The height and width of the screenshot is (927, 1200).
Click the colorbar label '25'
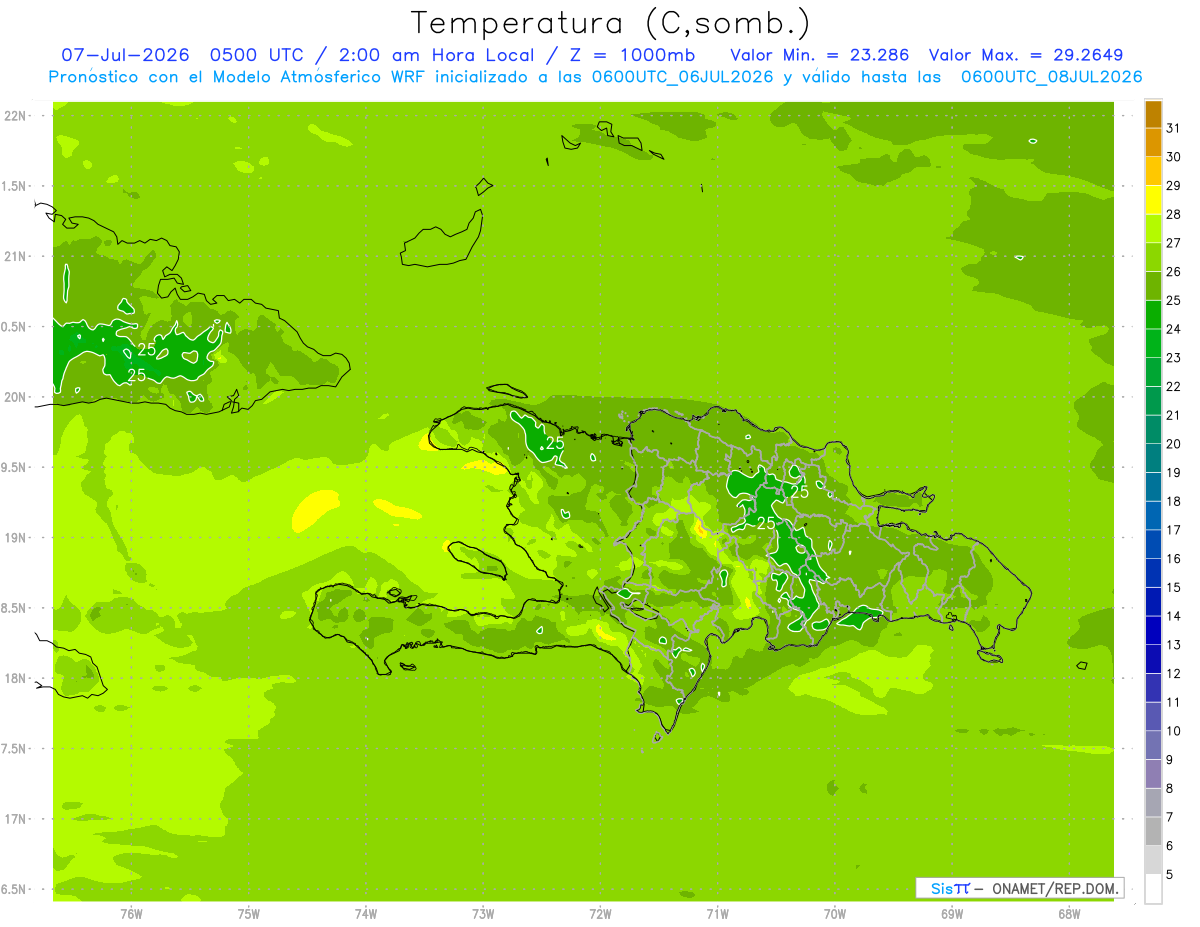pyautogui.click(x=1174, y=300)
